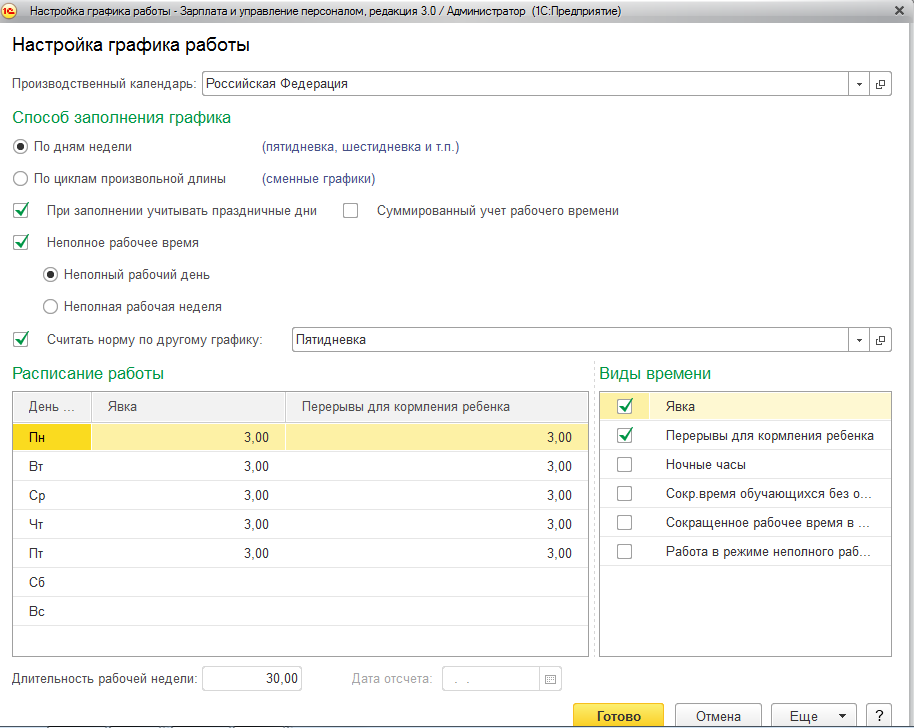The height and width of the screenshot is (728, 914).
Task: Enable Суммированный учет рабочего времени checkbox
Action: [351, 211]
